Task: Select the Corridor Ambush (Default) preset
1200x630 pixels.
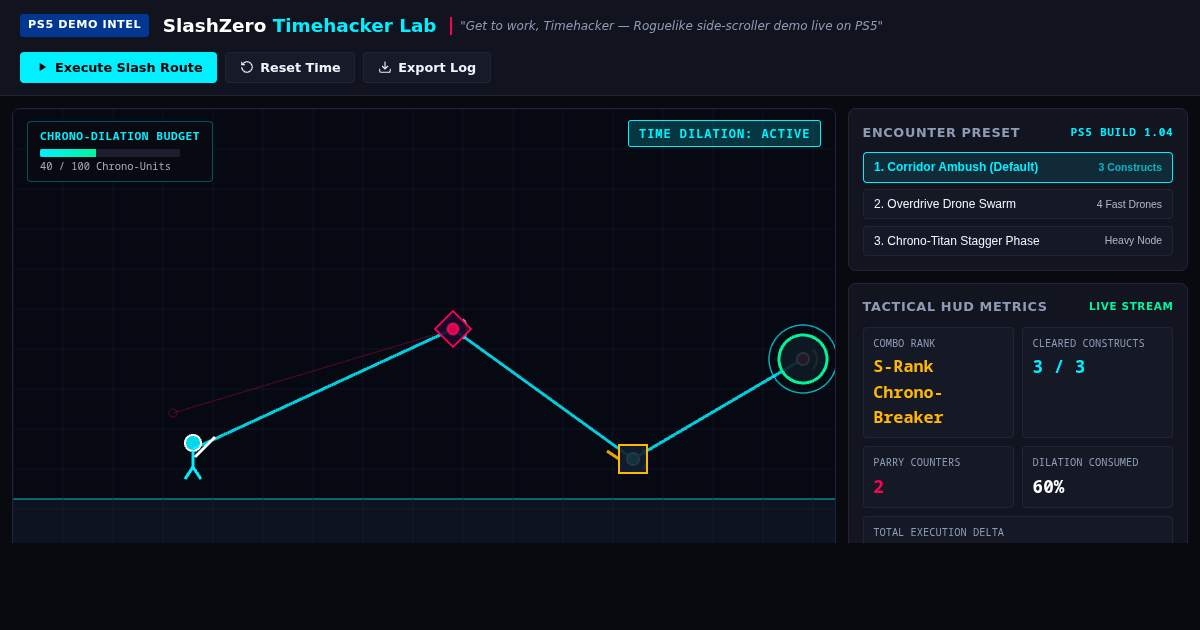Action: click(1018, 167)
